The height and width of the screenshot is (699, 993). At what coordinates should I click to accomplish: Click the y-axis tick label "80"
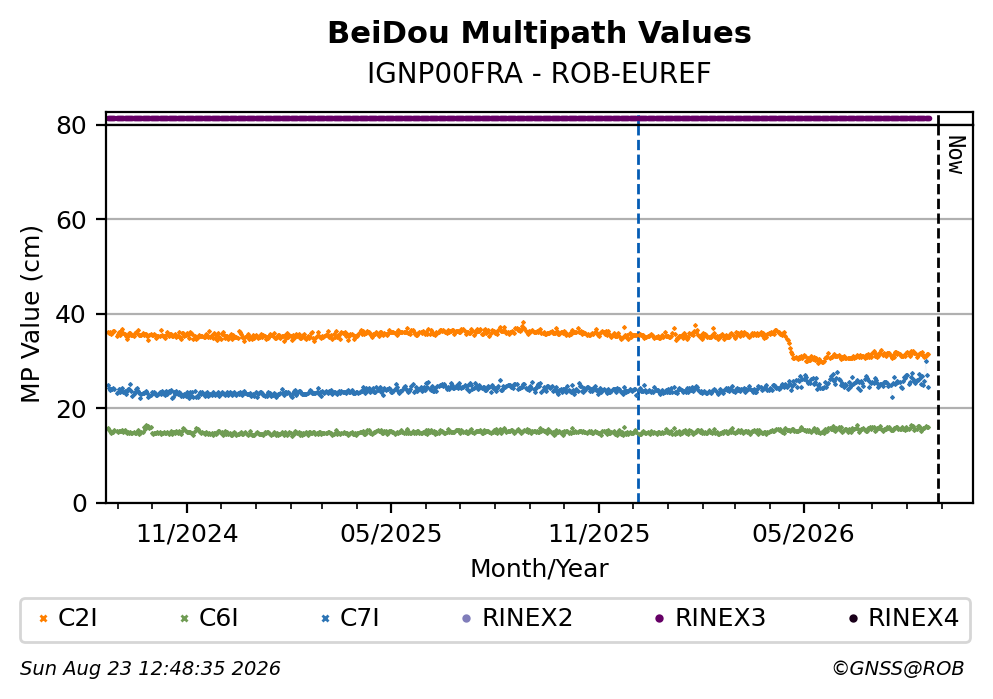pyautogui.click(x=71, y=125)
